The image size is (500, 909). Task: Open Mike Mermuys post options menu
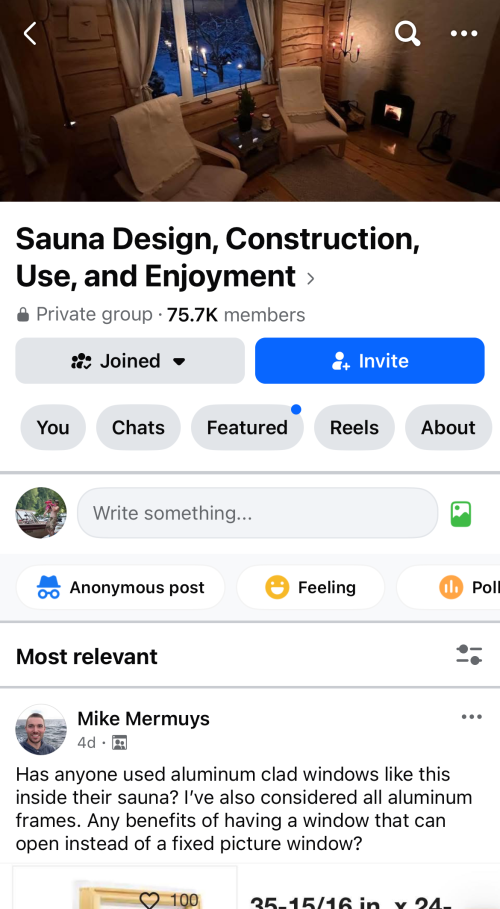[472, 717]
